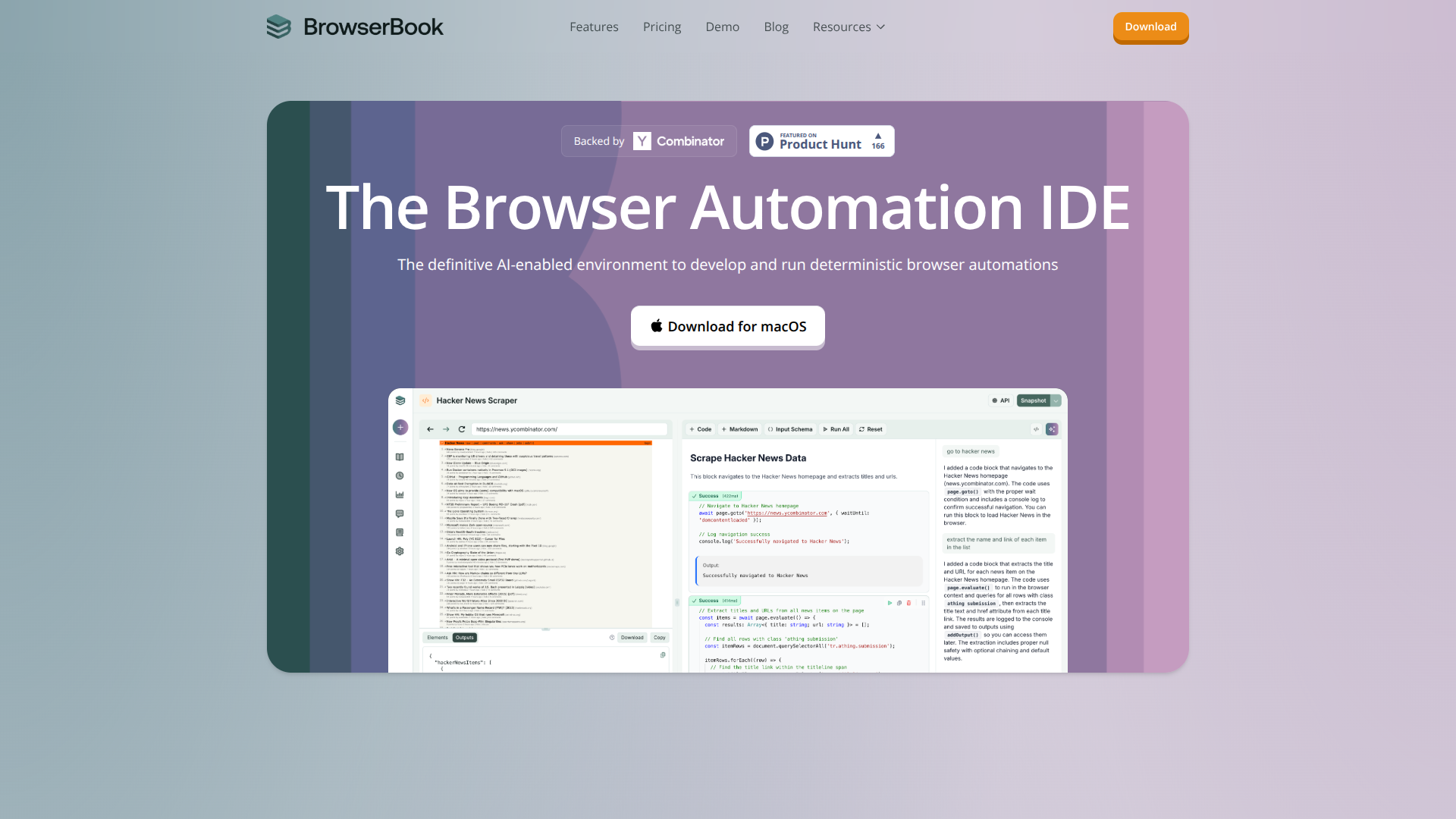Run the extract cell with the green play icon
Screen dimensions: 1456x819
click(890, 603)
